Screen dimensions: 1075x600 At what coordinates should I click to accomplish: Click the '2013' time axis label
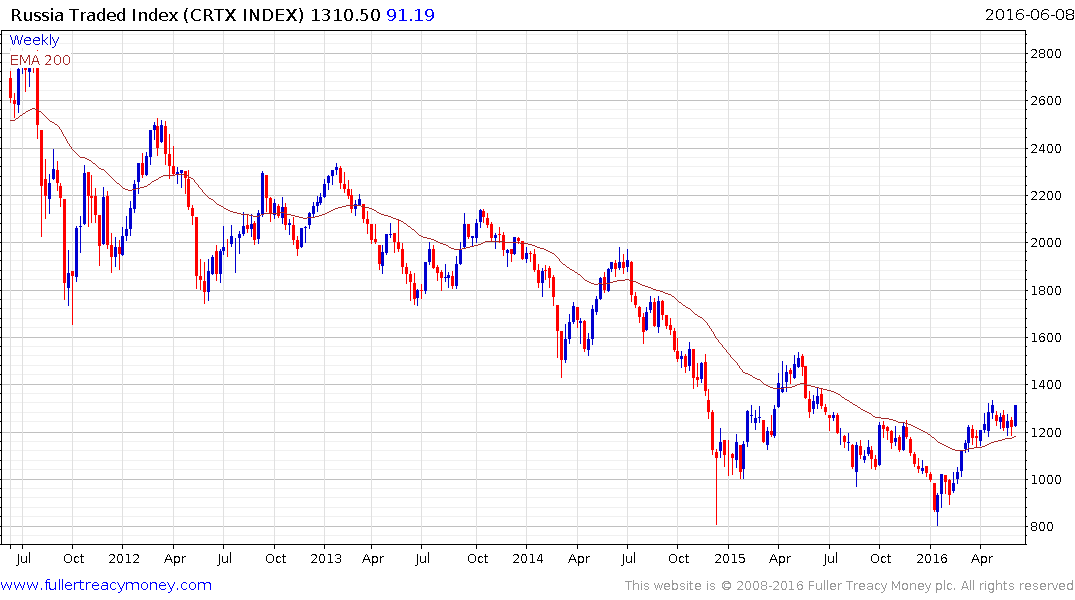click(326, 558)
